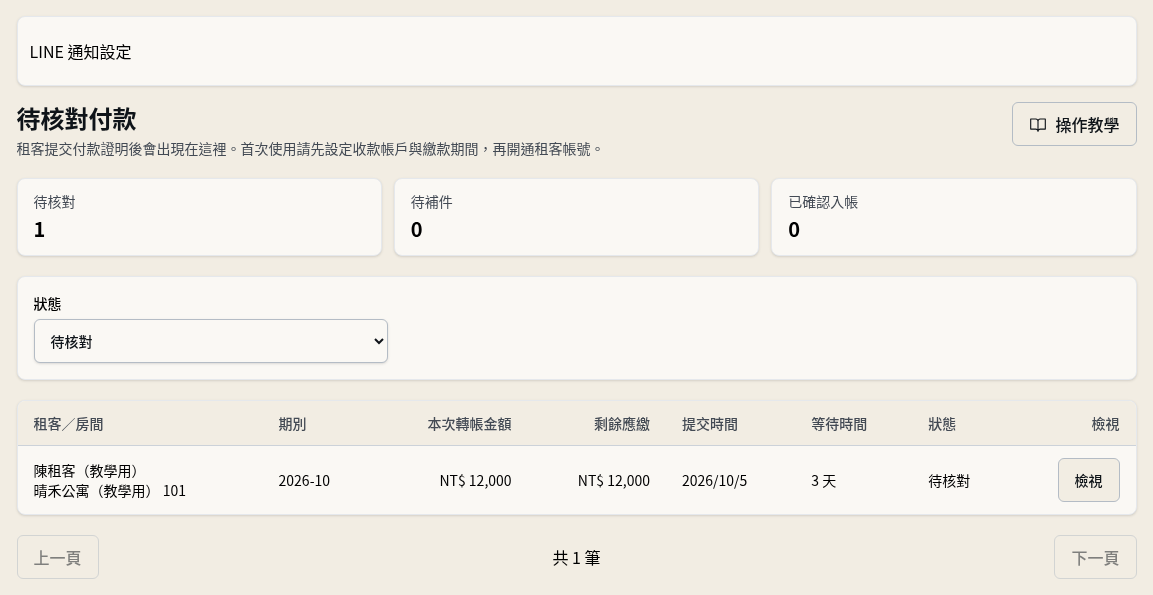Select the 待補件 summary card
The height and width of the screenshot is (595, 1153).
coord(576,217)
